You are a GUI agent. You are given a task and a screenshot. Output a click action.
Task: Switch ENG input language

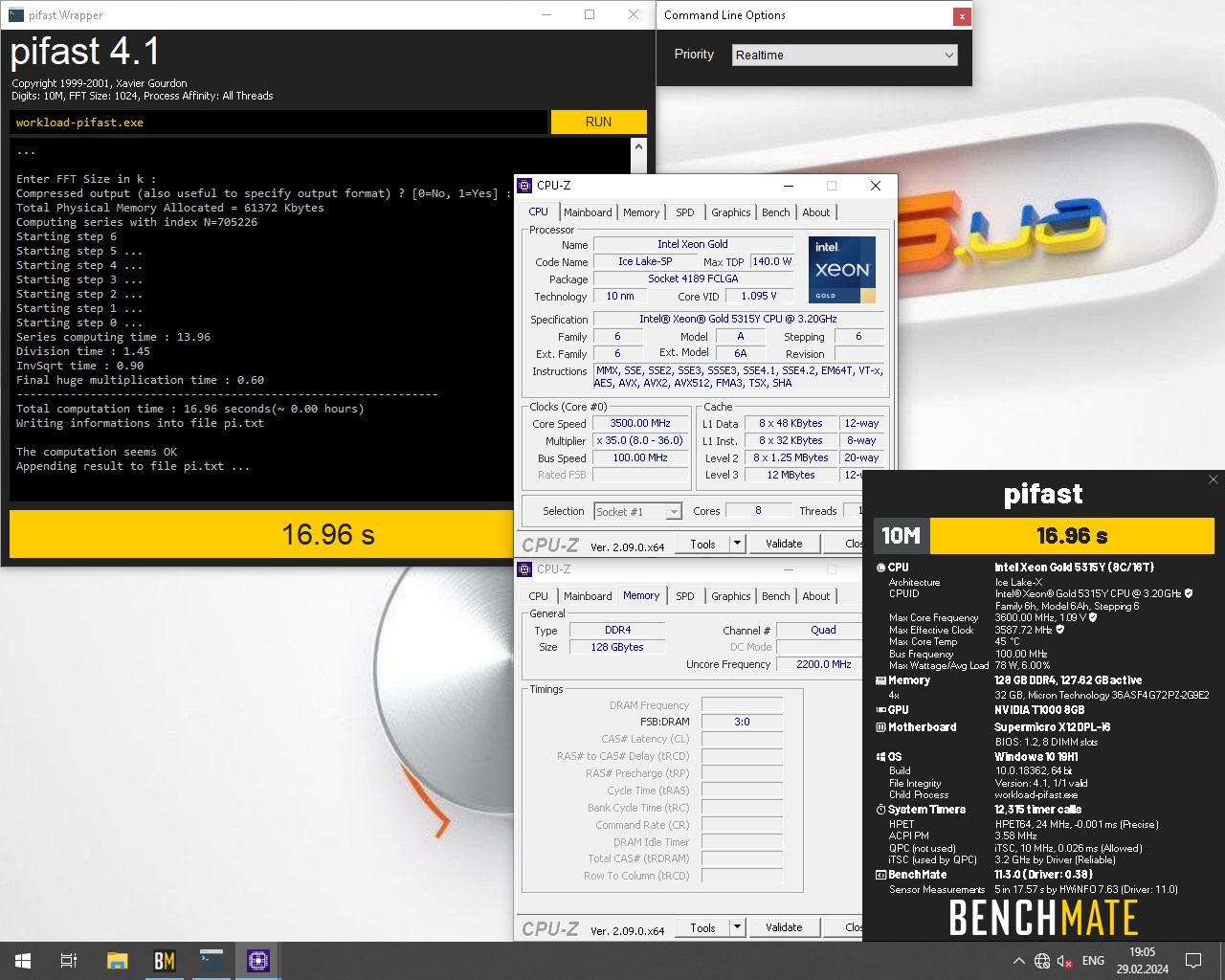click(x=1093, y=961)
